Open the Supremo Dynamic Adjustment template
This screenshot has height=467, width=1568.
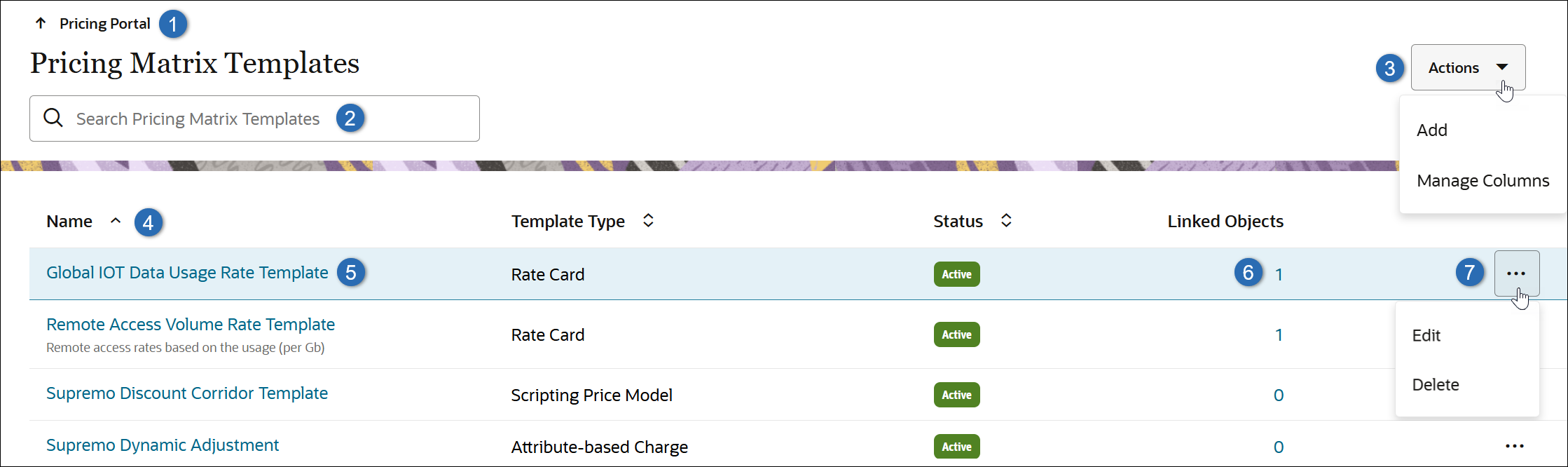tap(162, 445)
